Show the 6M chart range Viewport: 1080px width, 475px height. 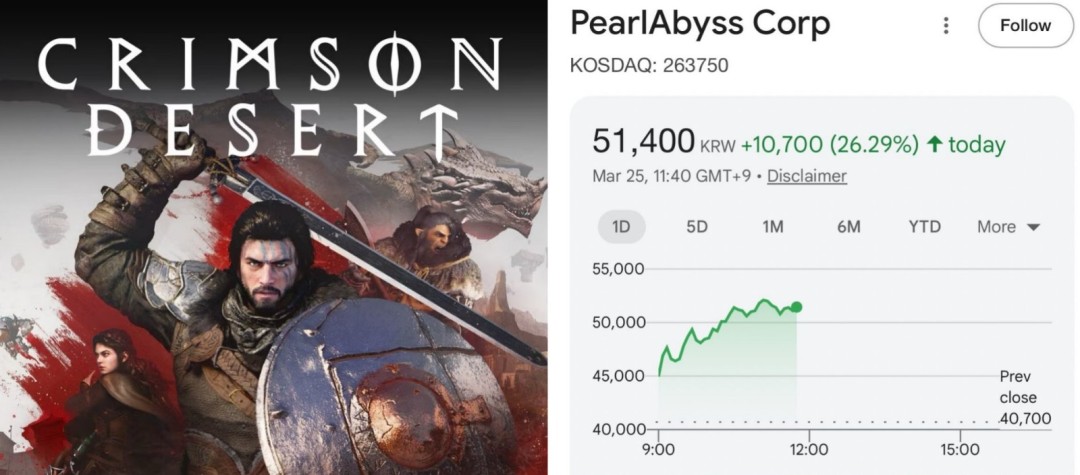(x=848, y=227)
